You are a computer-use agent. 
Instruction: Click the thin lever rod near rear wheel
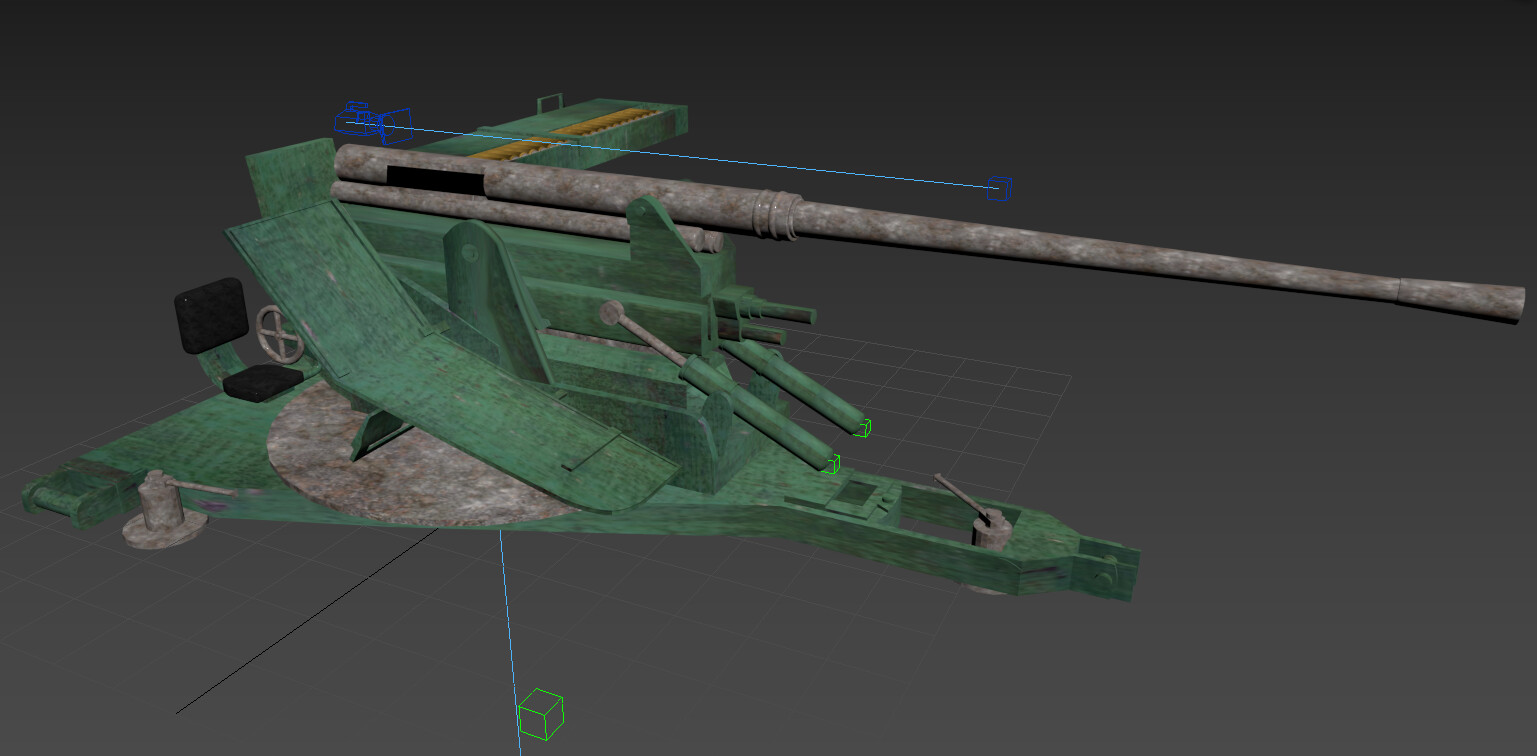(x=961, y=494)
